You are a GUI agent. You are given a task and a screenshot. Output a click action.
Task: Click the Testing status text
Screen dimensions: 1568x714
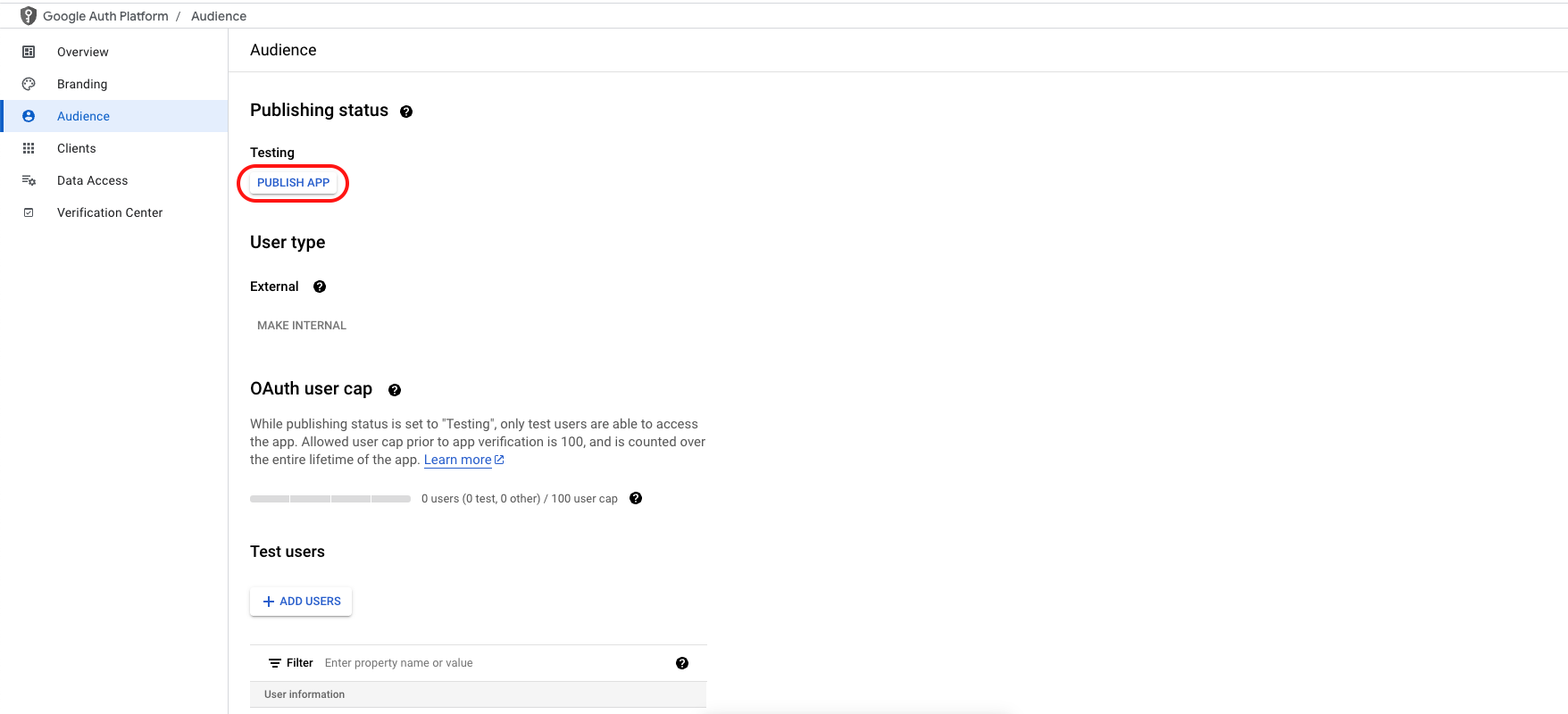pos(272,153)
